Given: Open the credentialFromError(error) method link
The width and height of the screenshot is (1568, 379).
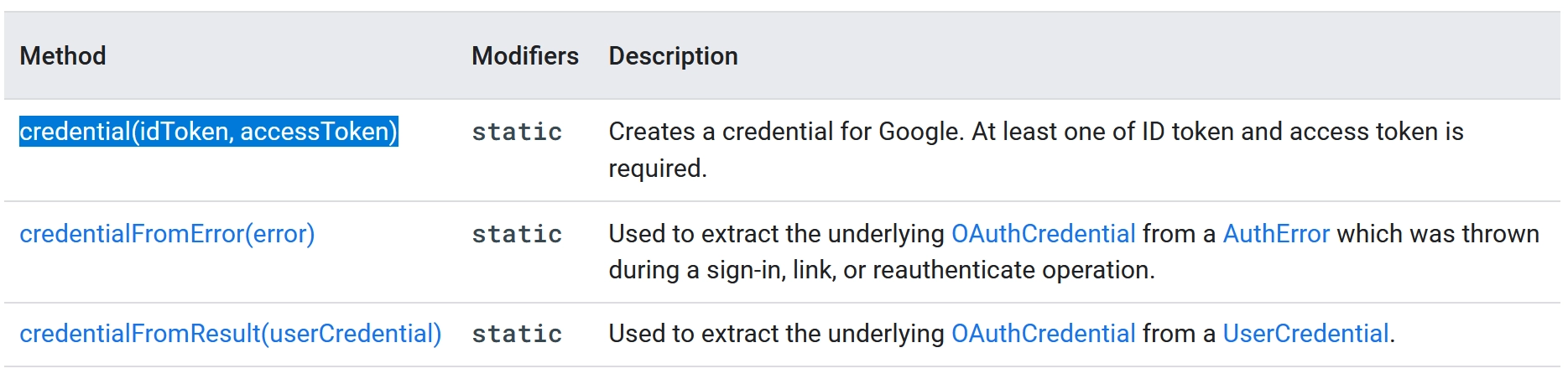Looking at the screenshot, I should point(167,234).
